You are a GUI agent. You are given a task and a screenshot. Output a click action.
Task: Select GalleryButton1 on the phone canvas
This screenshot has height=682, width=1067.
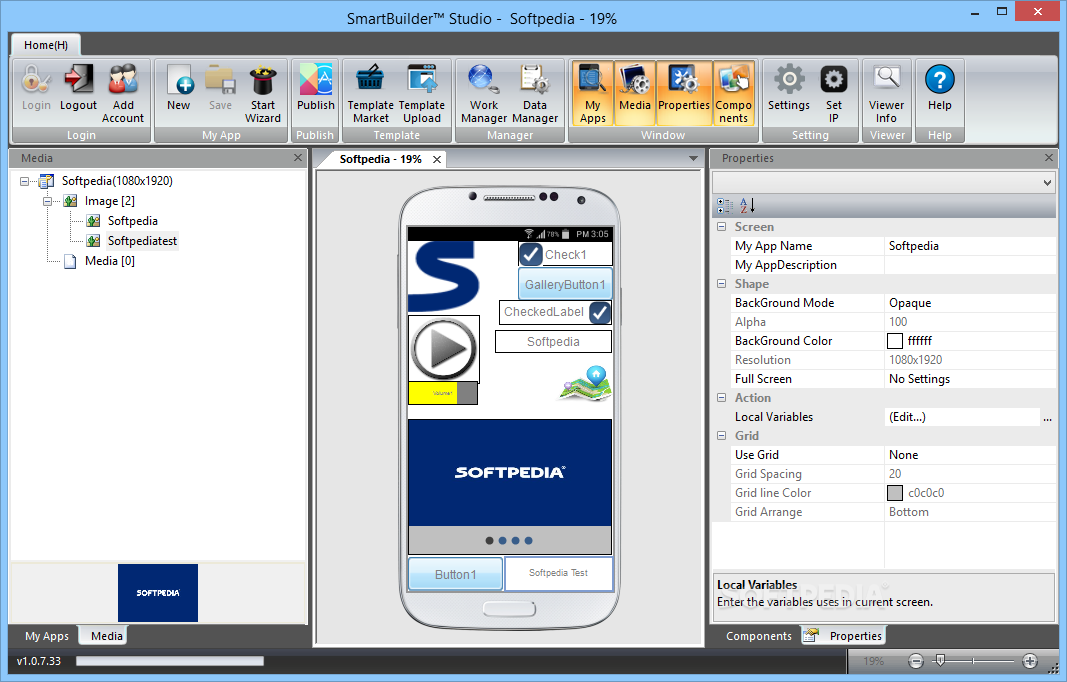click(565, 285)
